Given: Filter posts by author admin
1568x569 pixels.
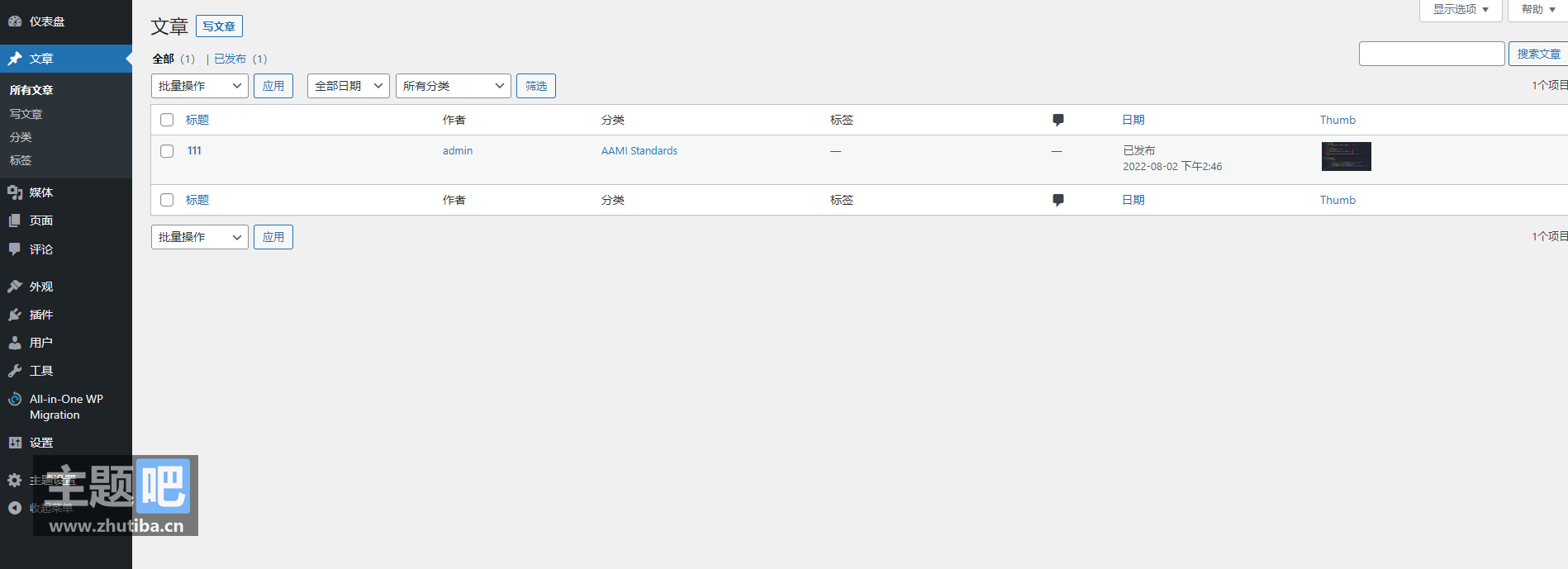Looking at the screenshot, I should [458, 150].
